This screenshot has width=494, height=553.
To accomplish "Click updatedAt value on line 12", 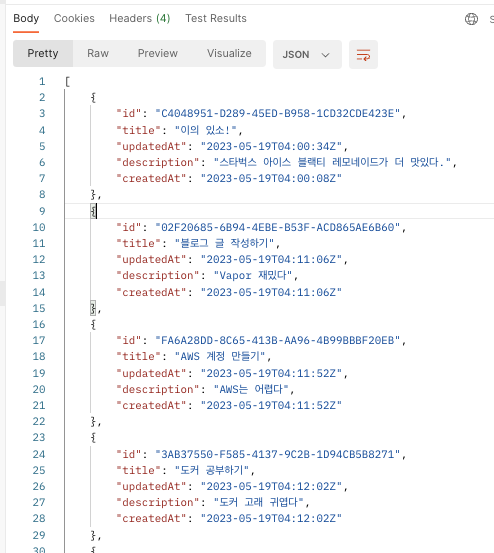I will pyautogui.click(x=271, y=260).
